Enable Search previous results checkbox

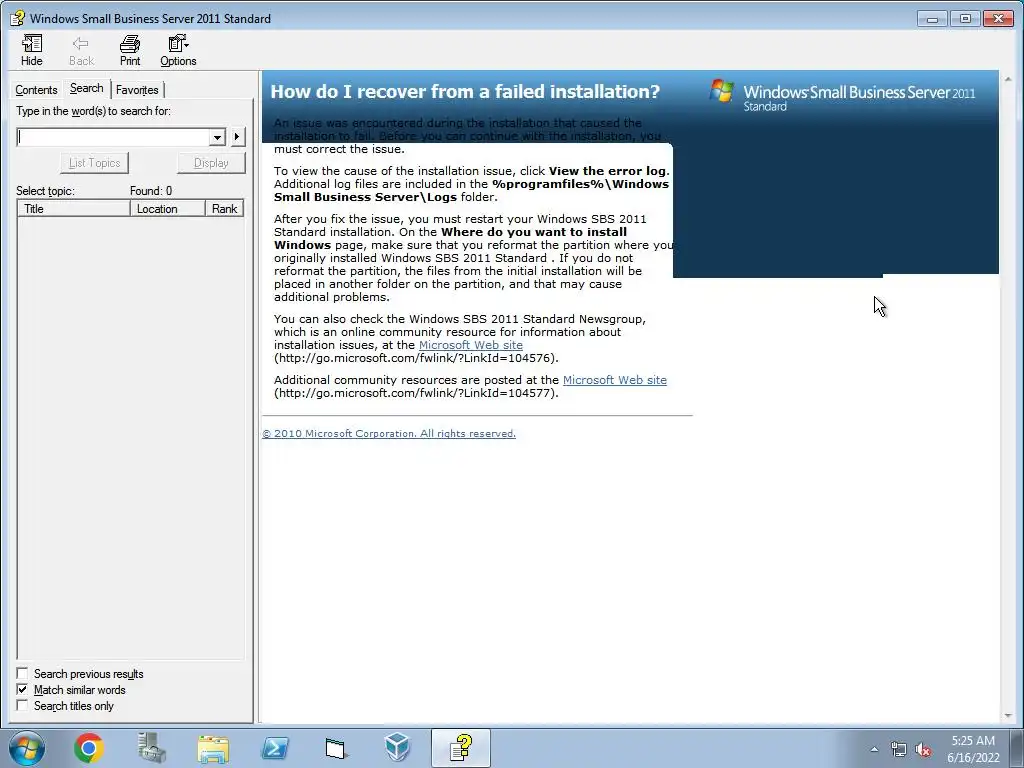[22, 673]
